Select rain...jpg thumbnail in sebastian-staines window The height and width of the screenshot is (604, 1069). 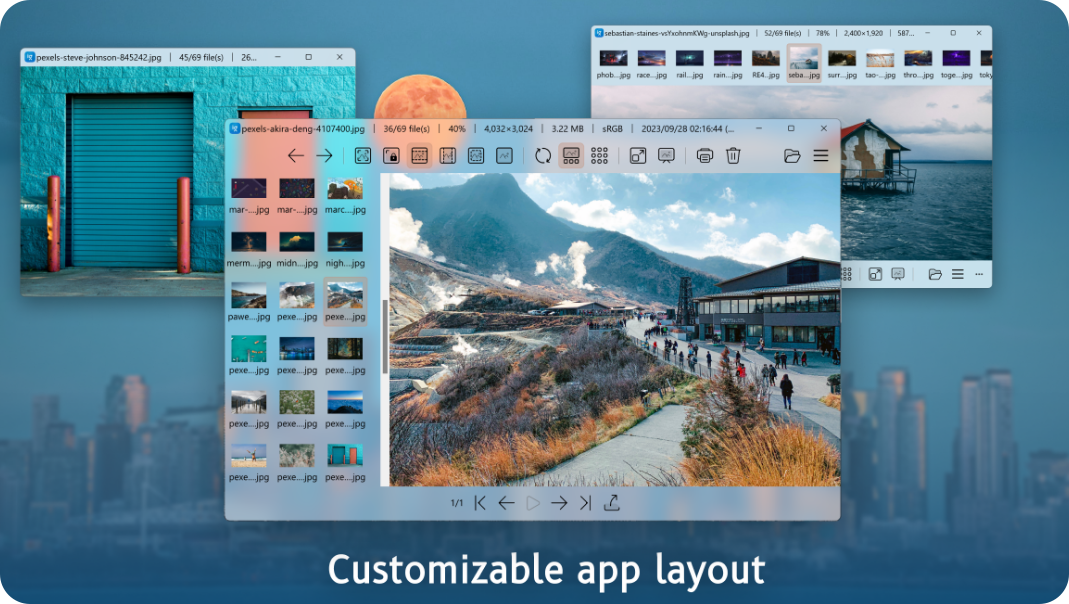coord(727,64)
